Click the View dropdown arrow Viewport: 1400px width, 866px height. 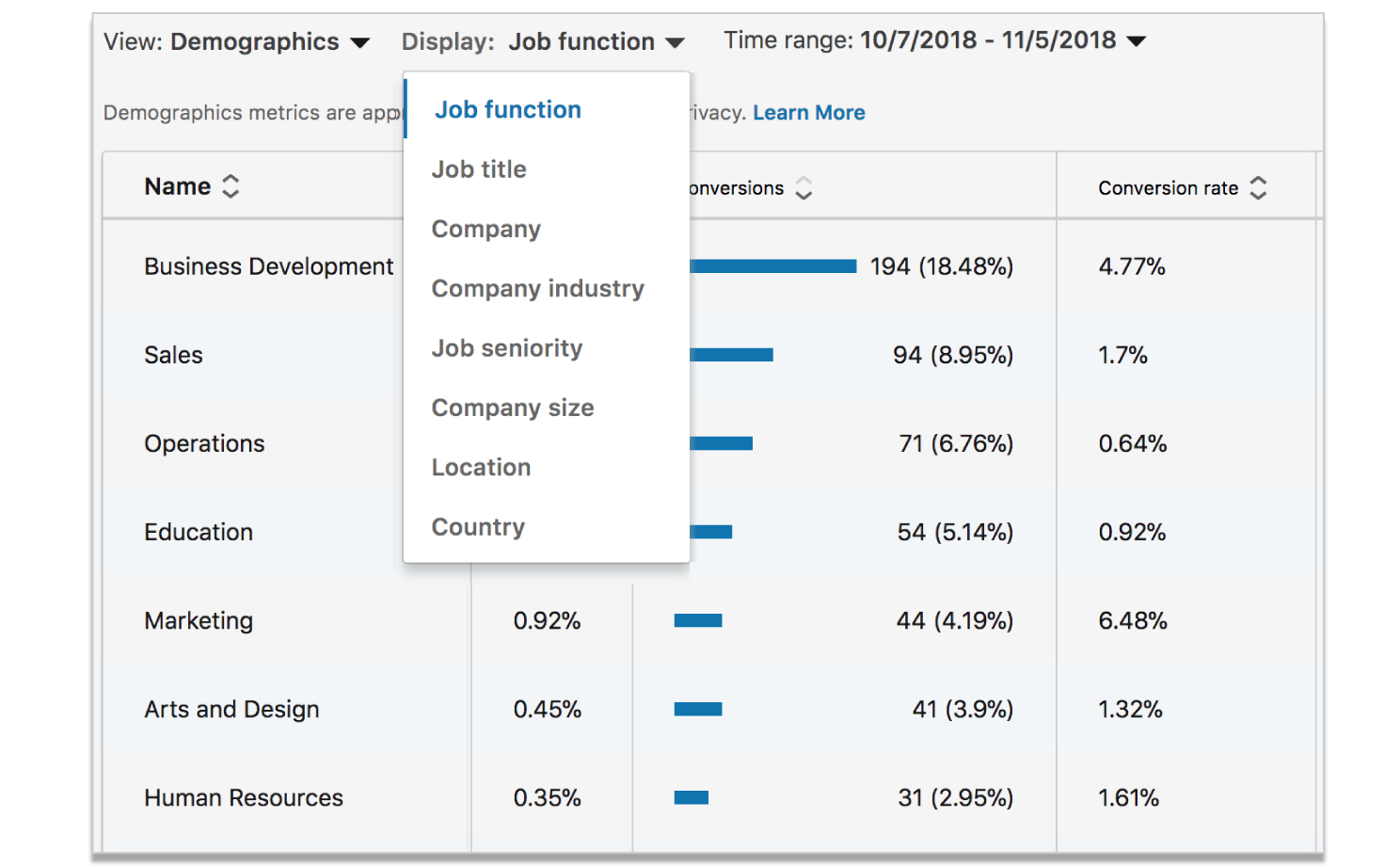(361, 41)
